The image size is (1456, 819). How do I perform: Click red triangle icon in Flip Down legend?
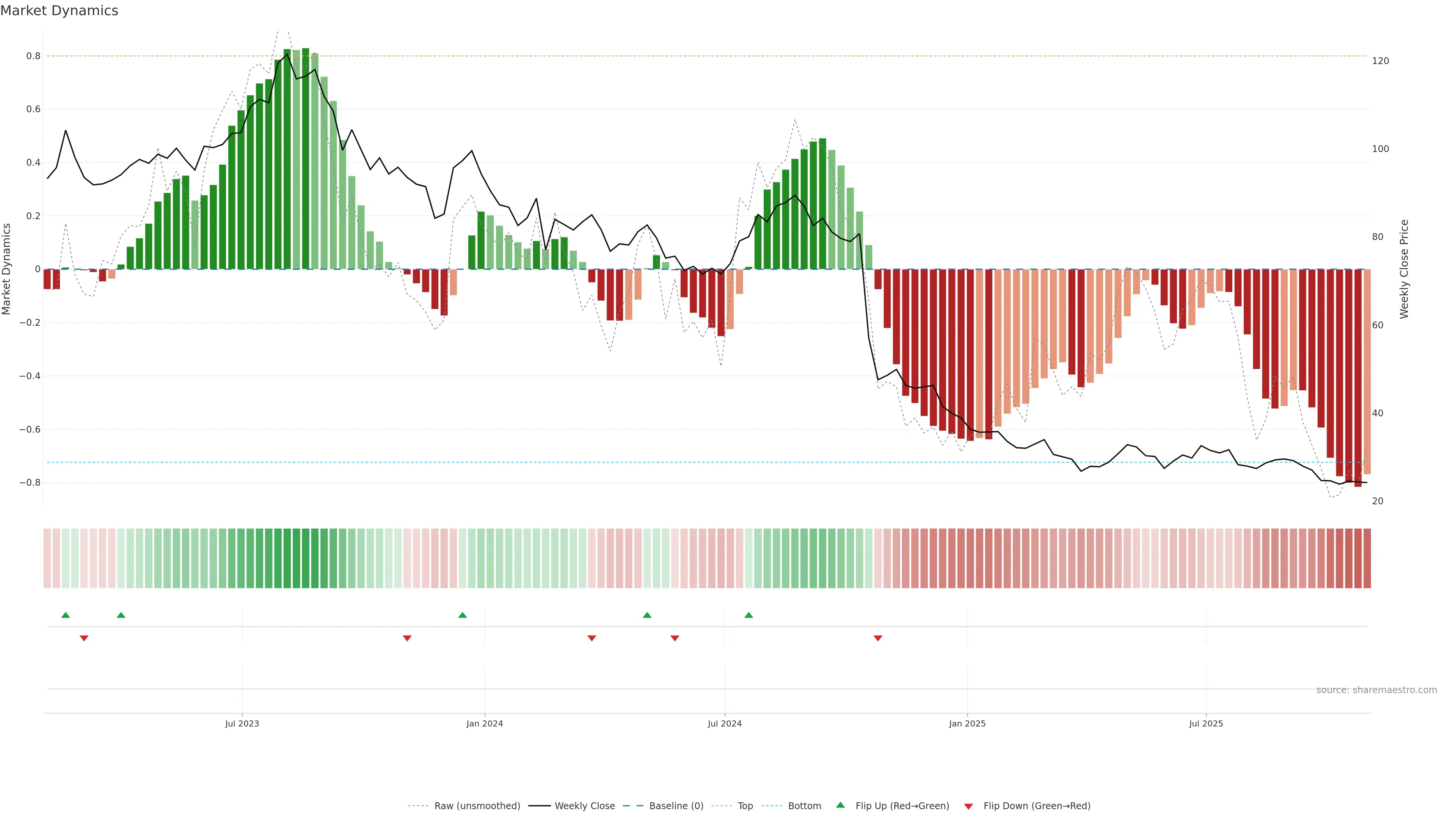968,806
